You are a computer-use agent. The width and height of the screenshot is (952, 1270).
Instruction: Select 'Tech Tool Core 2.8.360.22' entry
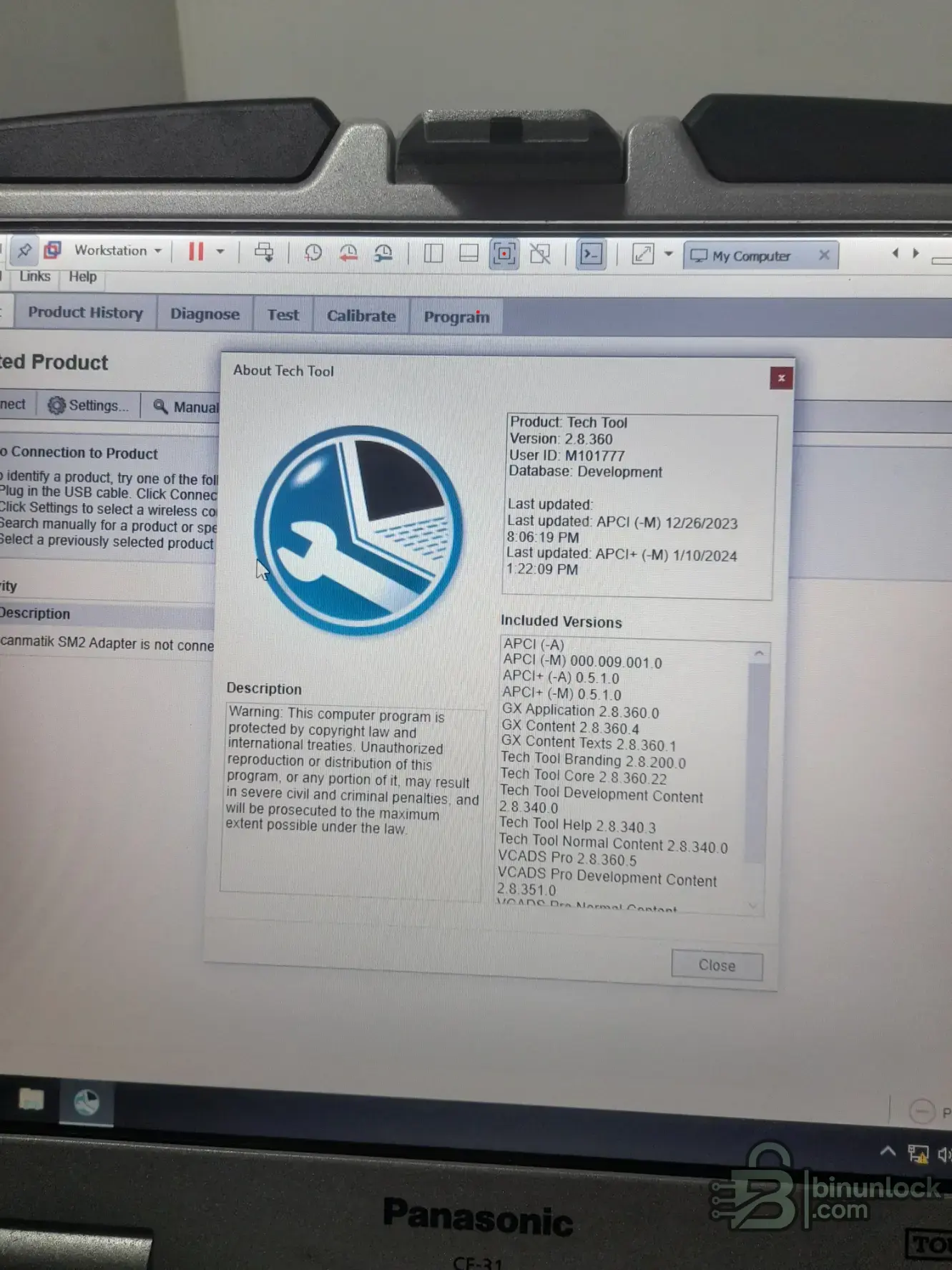(583, 776)
